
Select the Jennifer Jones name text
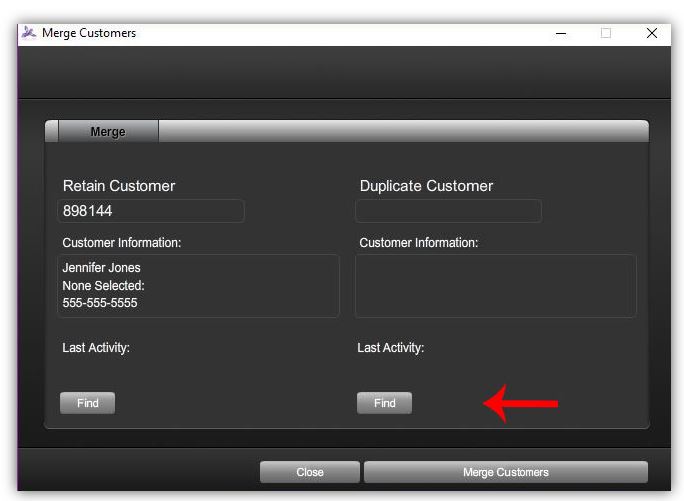(101, 268)
